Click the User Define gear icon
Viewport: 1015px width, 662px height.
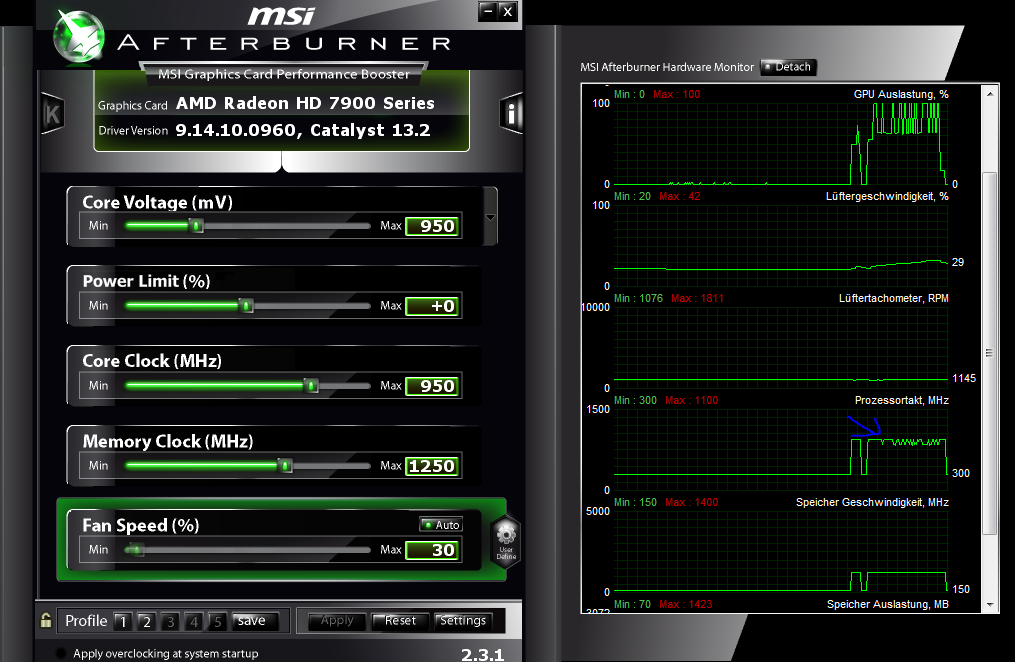(506, 542)
